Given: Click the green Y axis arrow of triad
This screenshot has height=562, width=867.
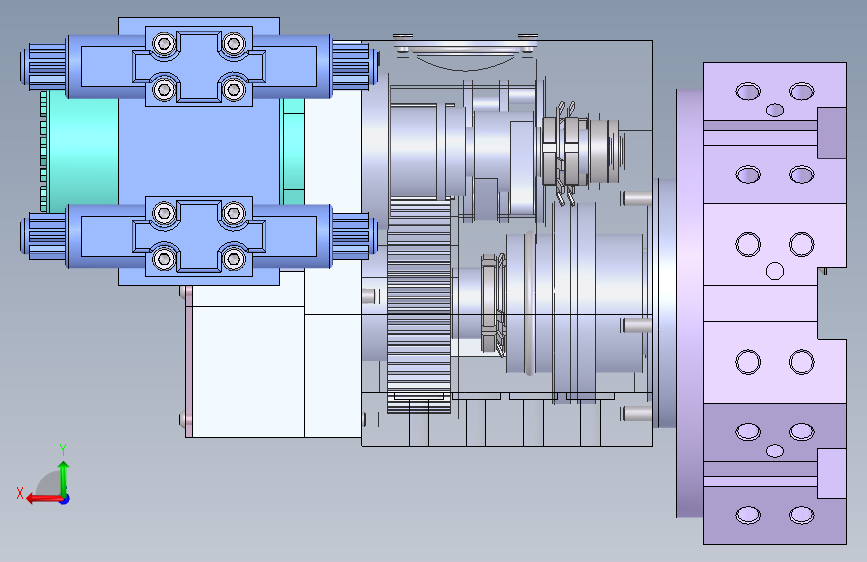Looking at the screenshot, I should (x=64, y=478).
